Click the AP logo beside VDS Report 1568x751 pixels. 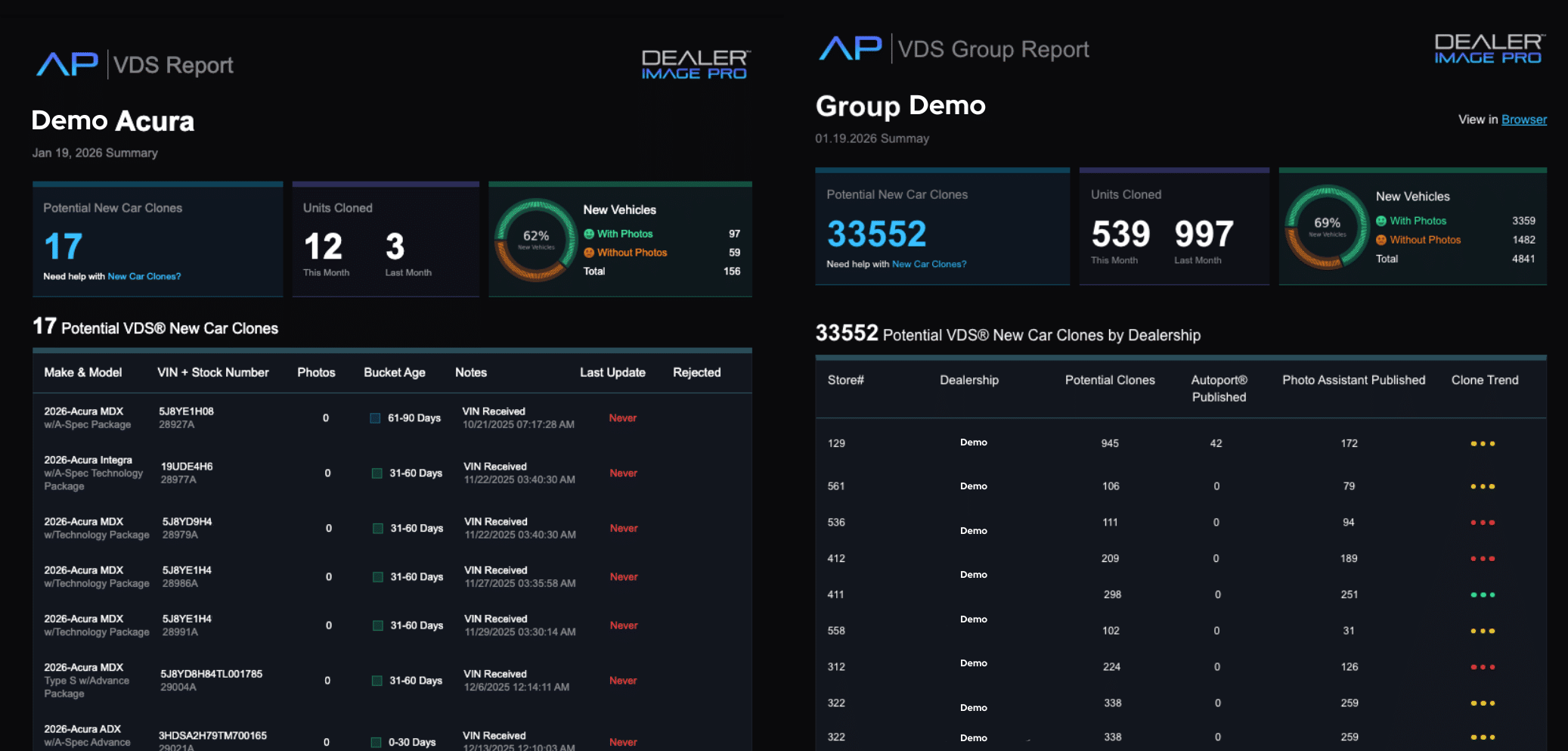coord(67,64)
